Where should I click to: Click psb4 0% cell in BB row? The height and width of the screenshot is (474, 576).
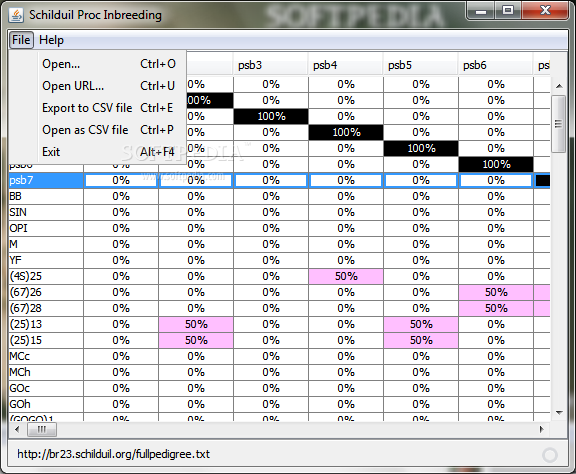pos(346,196)
